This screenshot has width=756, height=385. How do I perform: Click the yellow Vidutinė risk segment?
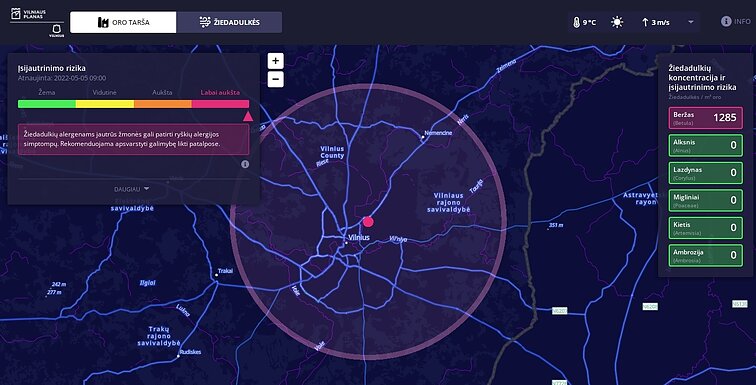[x=105, y=104]
